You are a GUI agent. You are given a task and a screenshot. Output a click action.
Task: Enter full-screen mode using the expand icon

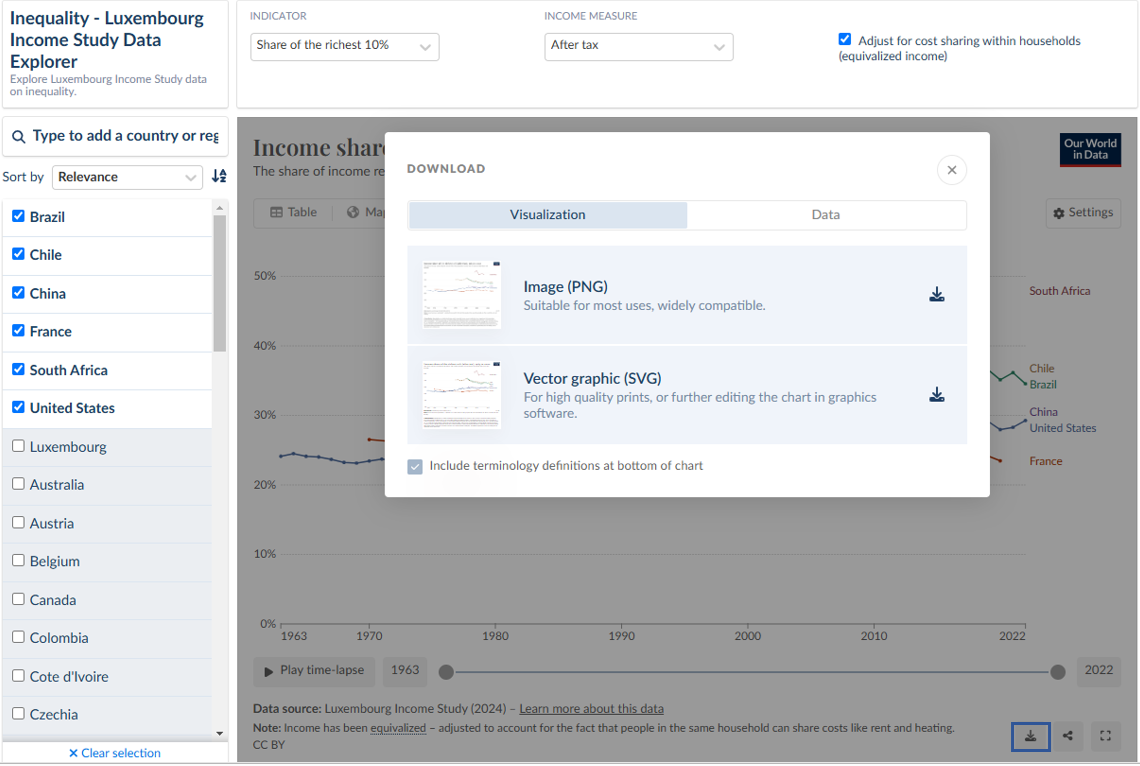(x=1105, y=736)
